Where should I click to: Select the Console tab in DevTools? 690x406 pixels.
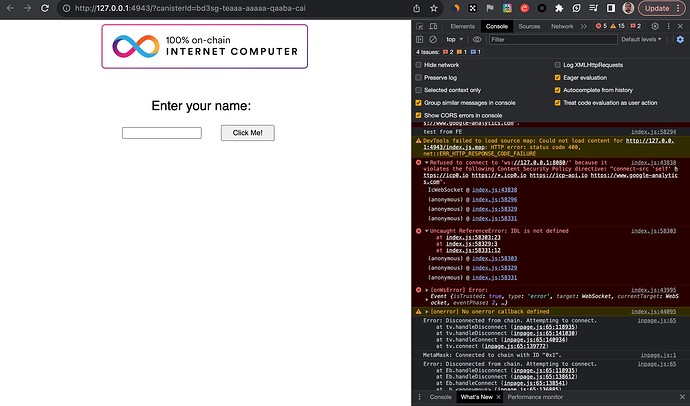point(497,26)
